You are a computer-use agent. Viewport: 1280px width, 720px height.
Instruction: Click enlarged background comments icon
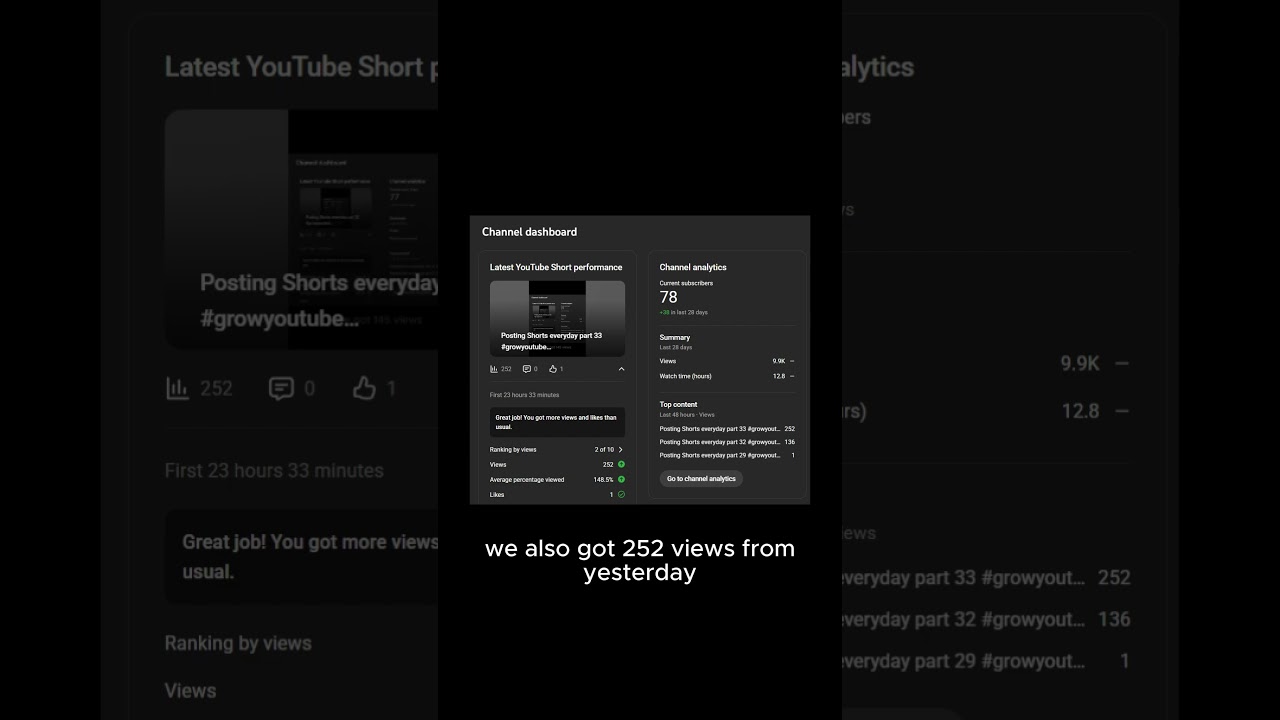point(281,388)
